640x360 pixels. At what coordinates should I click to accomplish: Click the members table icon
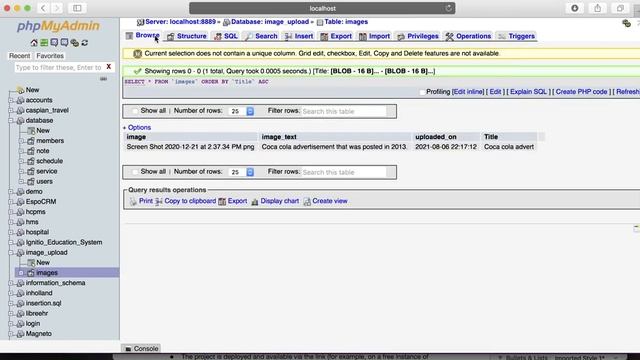(31, 141)
